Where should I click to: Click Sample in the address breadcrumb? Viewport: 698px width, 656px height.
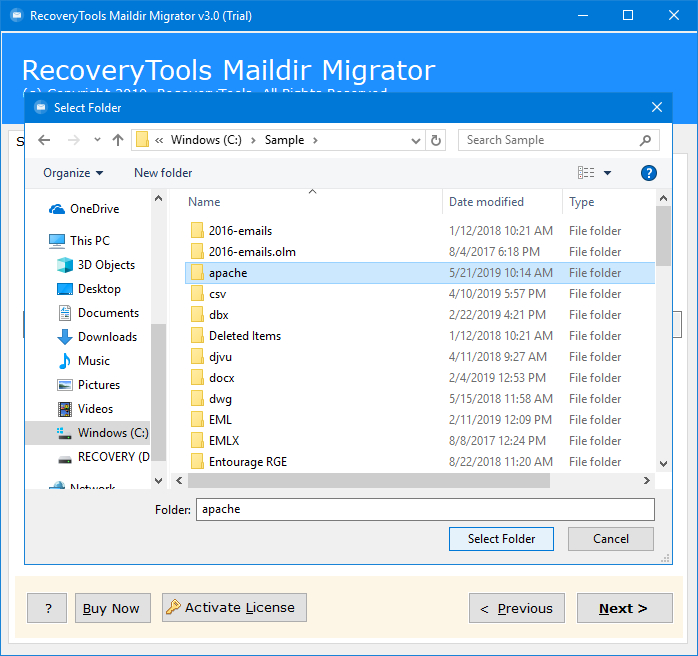pyautogui.click(x=284, y=140)
